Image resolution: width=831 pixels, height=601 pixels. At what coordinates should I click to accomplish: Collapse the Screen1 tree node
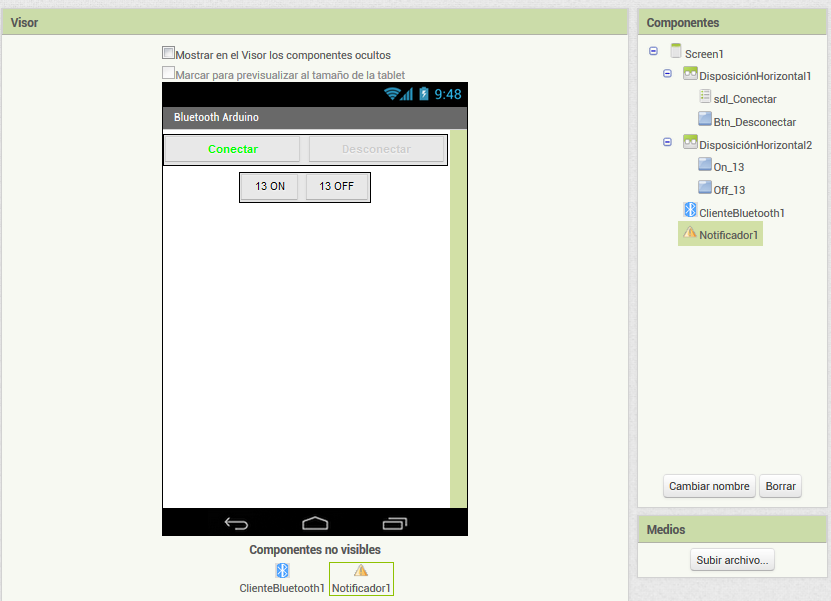(653, 51)
